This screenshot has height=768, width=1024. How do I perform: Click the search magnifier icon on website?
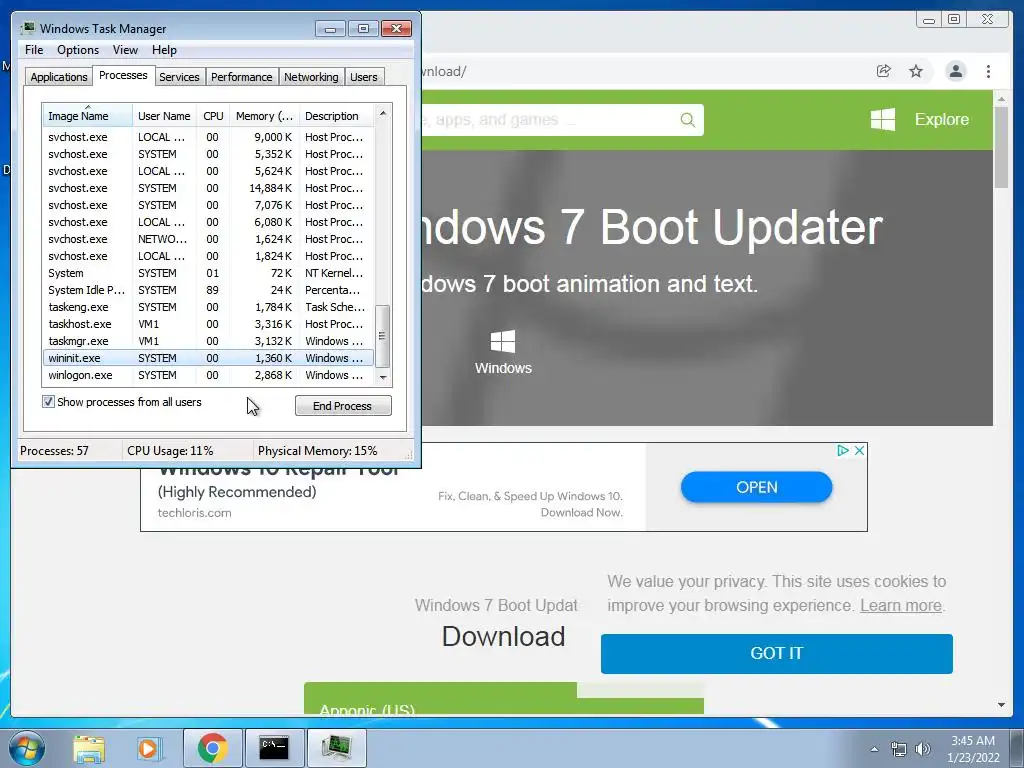tap(688, 120)
